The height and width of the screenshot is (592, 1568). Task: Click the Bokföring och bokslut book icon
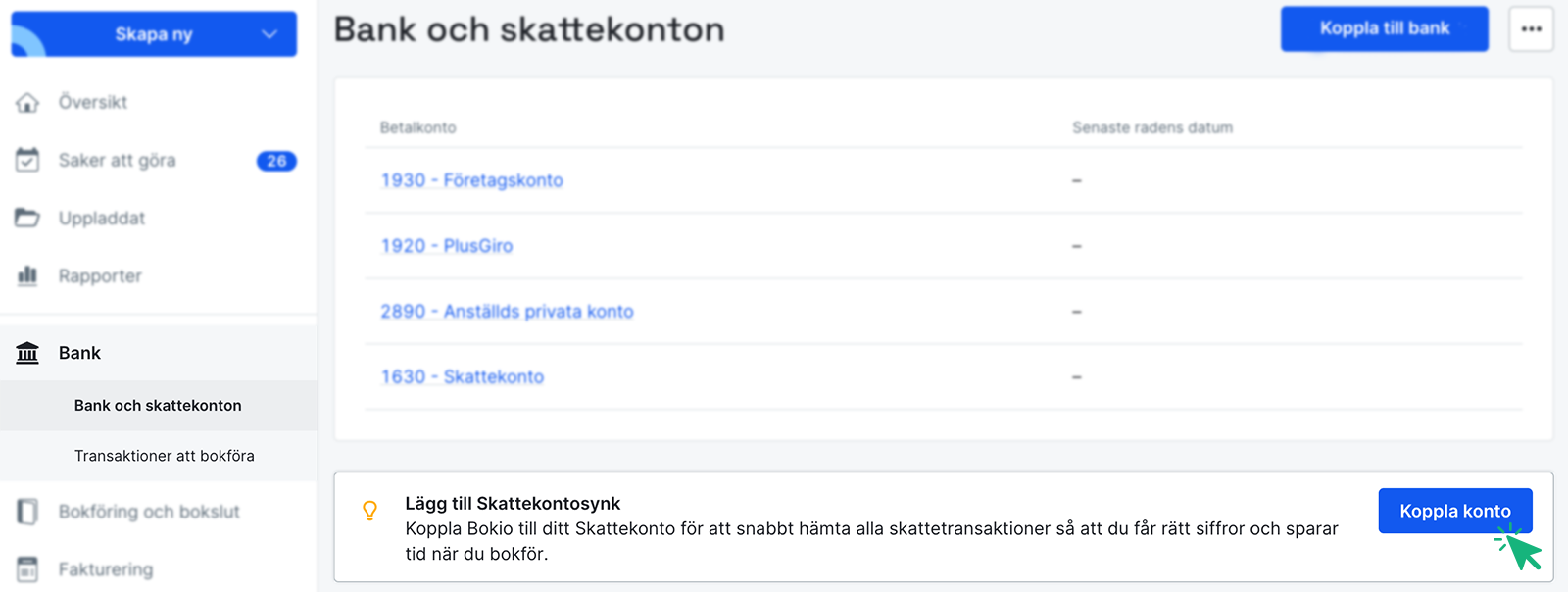27,511
